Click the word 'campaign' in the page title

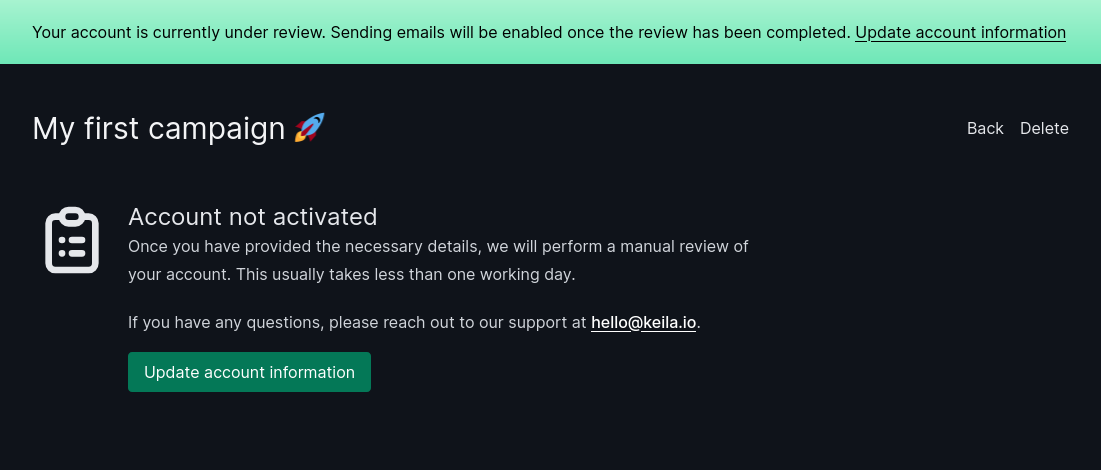pyautogui.click(x=217, y=129)
